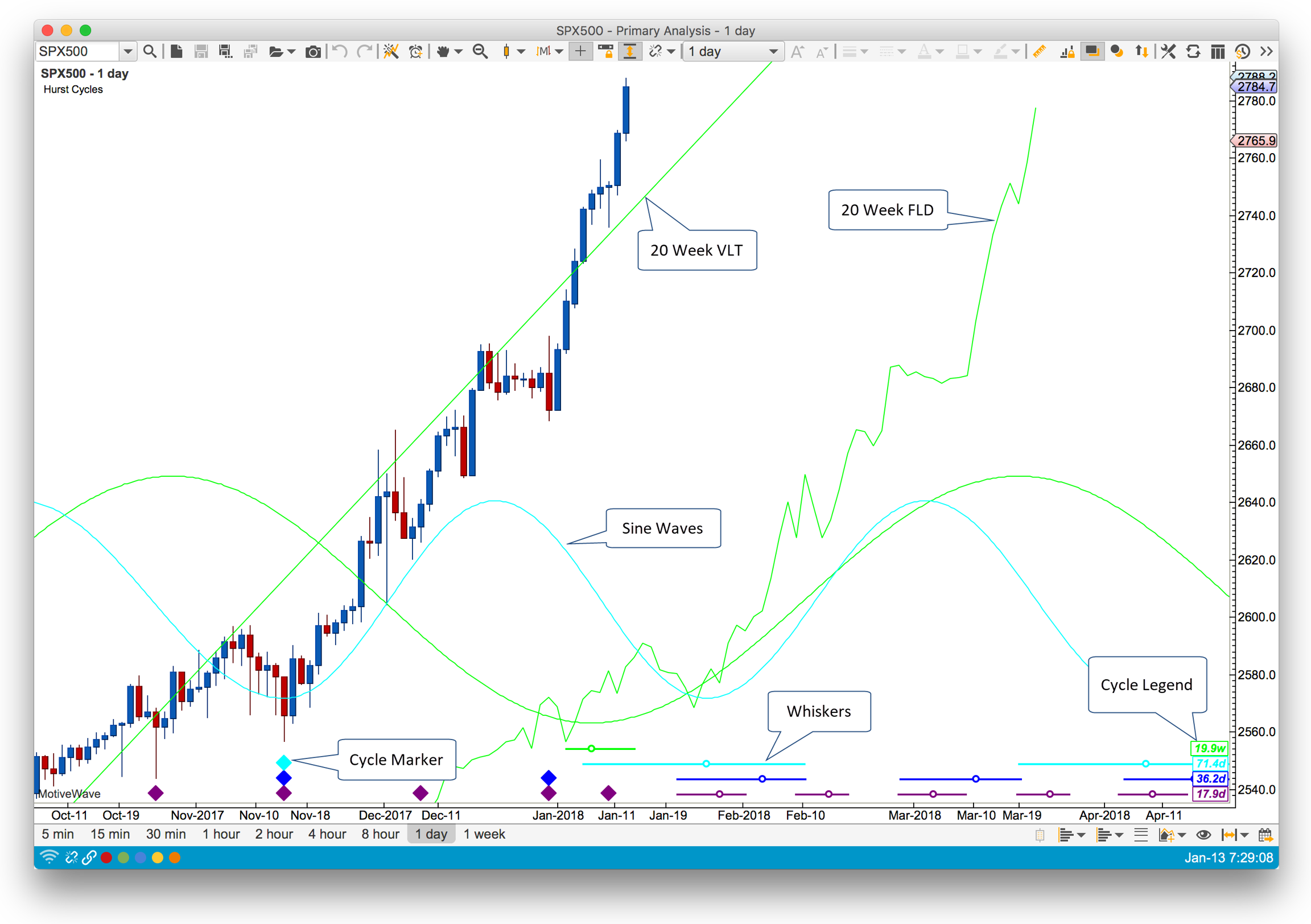1311x924 pixels.
Task: Click the alarm clock alert icon
Action: tap(416, 52)
